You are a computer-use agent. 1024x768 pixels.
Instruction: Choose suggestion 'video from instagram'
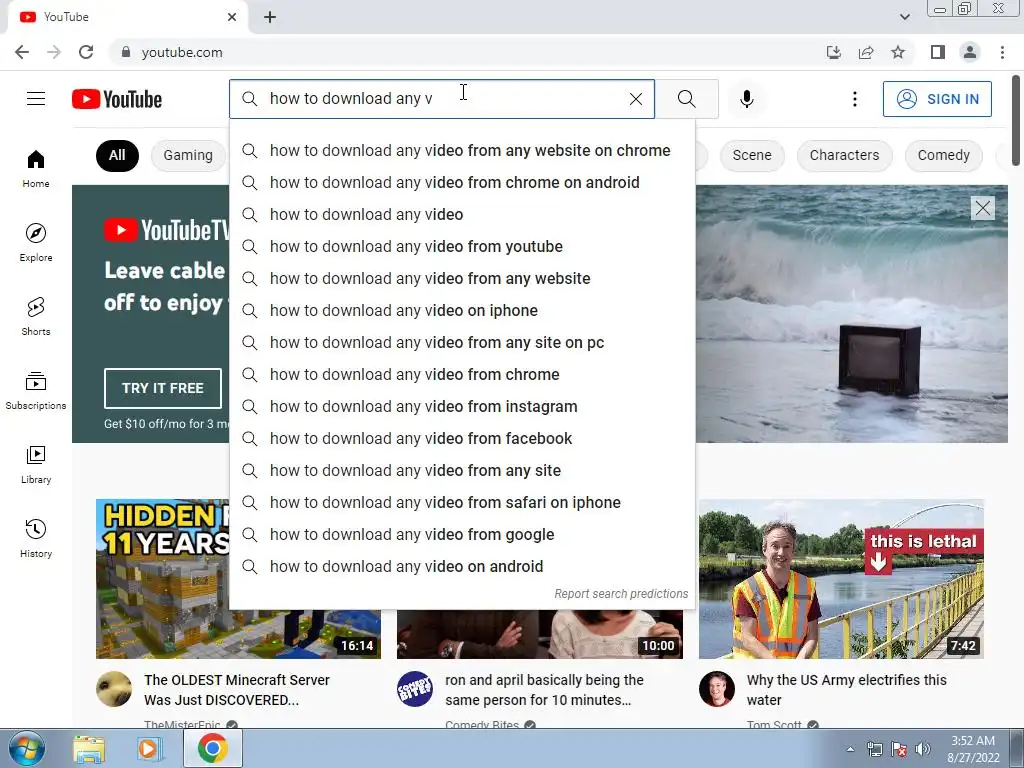[x=462, y=406]
